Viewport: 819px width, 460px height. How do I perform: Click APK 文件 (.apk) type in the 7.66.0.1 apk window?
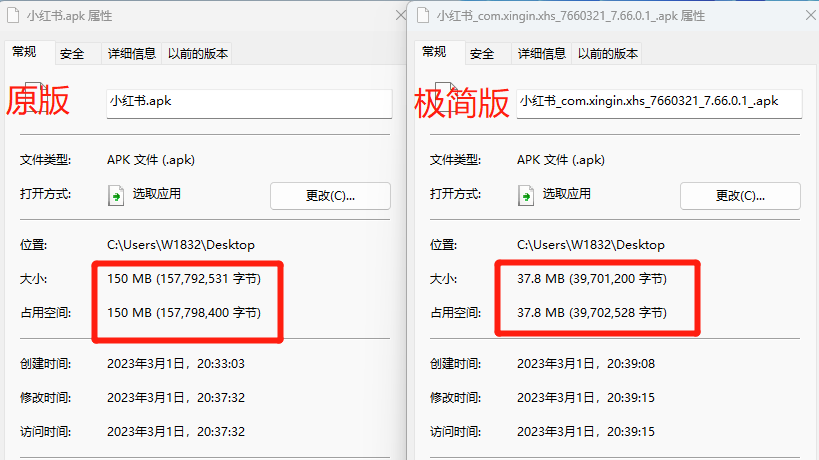click(561, 160)
